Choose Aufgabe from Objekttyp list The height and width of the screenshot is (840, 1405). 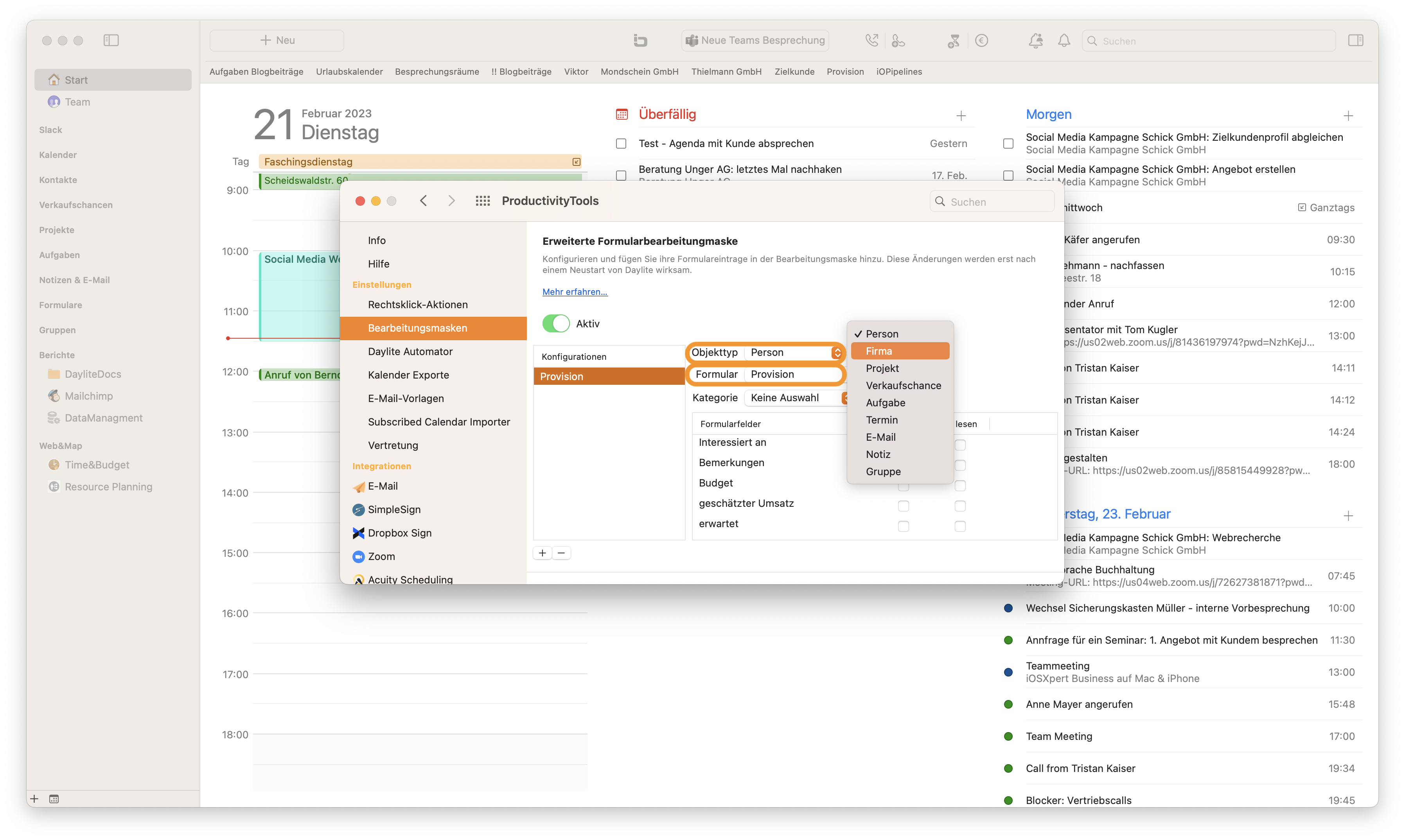click(900, 402)
